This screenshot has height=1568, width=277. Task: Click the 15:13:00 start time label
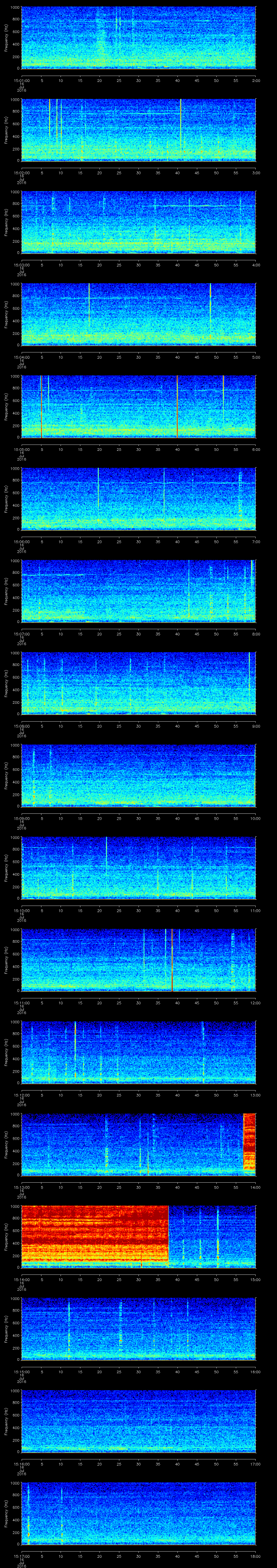point(21,1187)
